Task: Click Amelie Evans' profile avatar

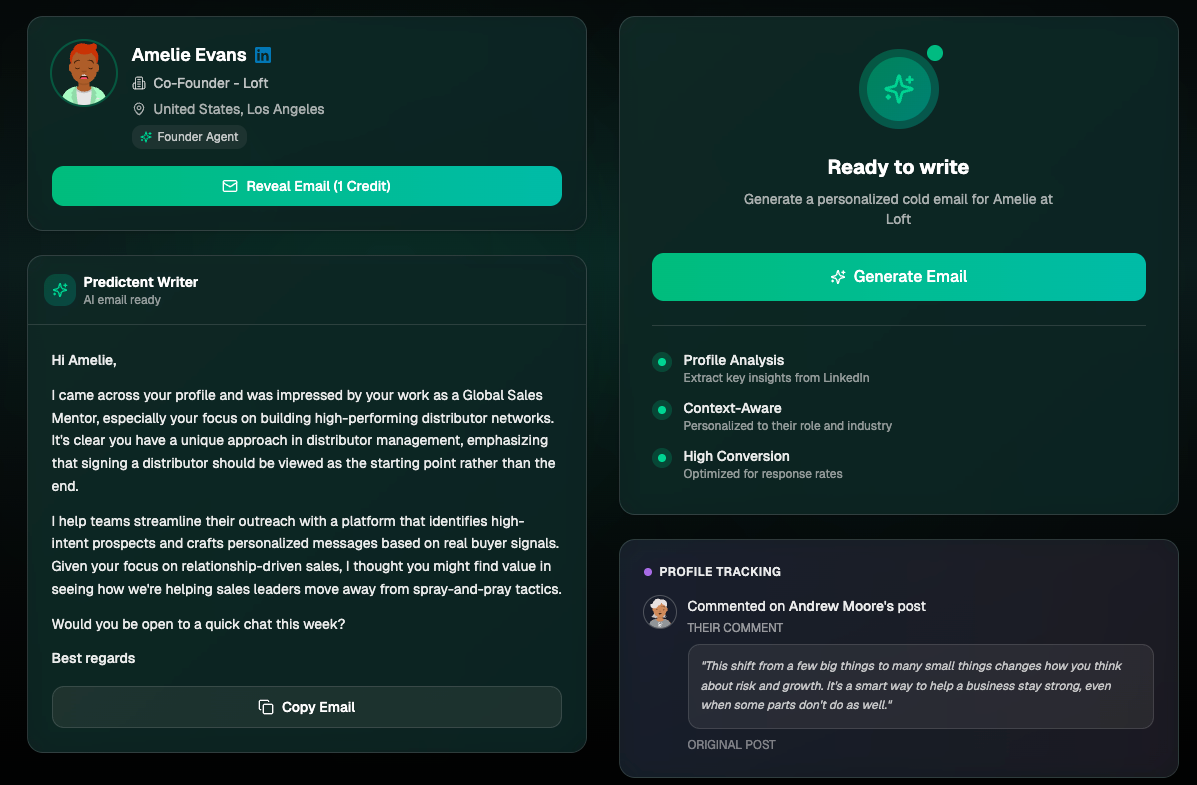Action: pos(84,73)
